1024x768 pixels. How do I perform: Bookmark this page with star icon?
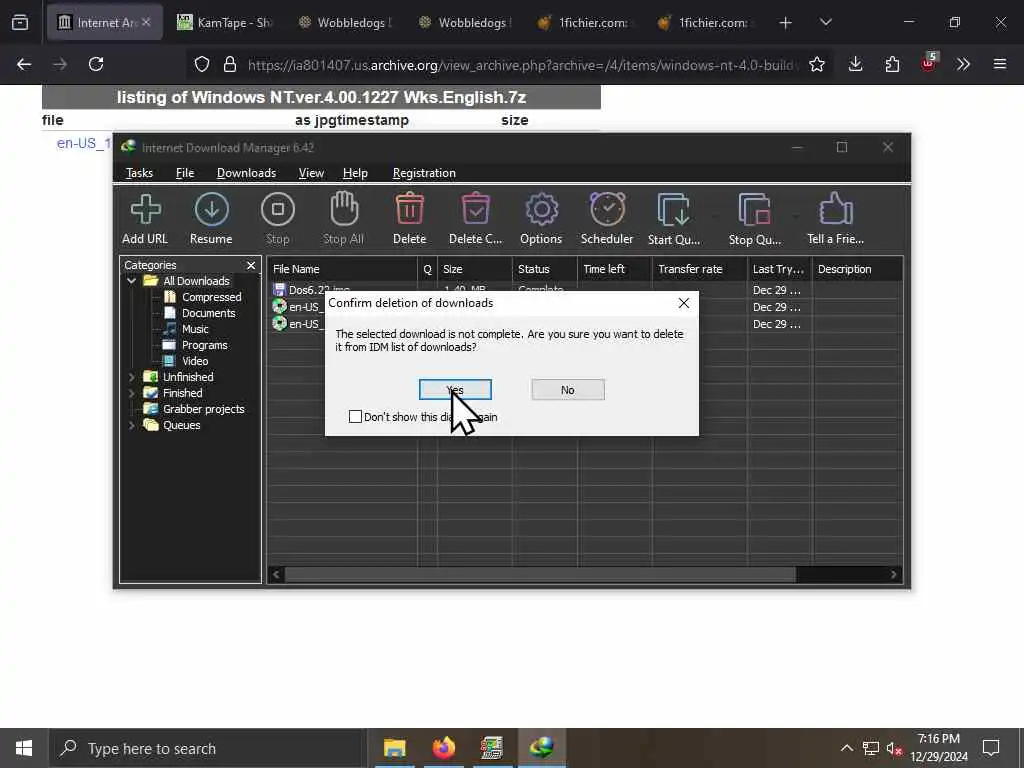pyautogui.click(x=816, y=65)
